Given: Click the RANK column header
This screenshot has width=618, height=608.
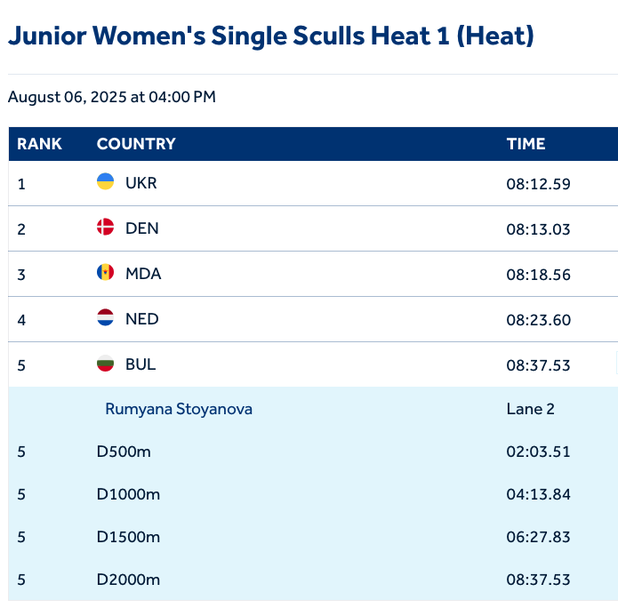Looking at the screenshot, I should pos(39,144).
